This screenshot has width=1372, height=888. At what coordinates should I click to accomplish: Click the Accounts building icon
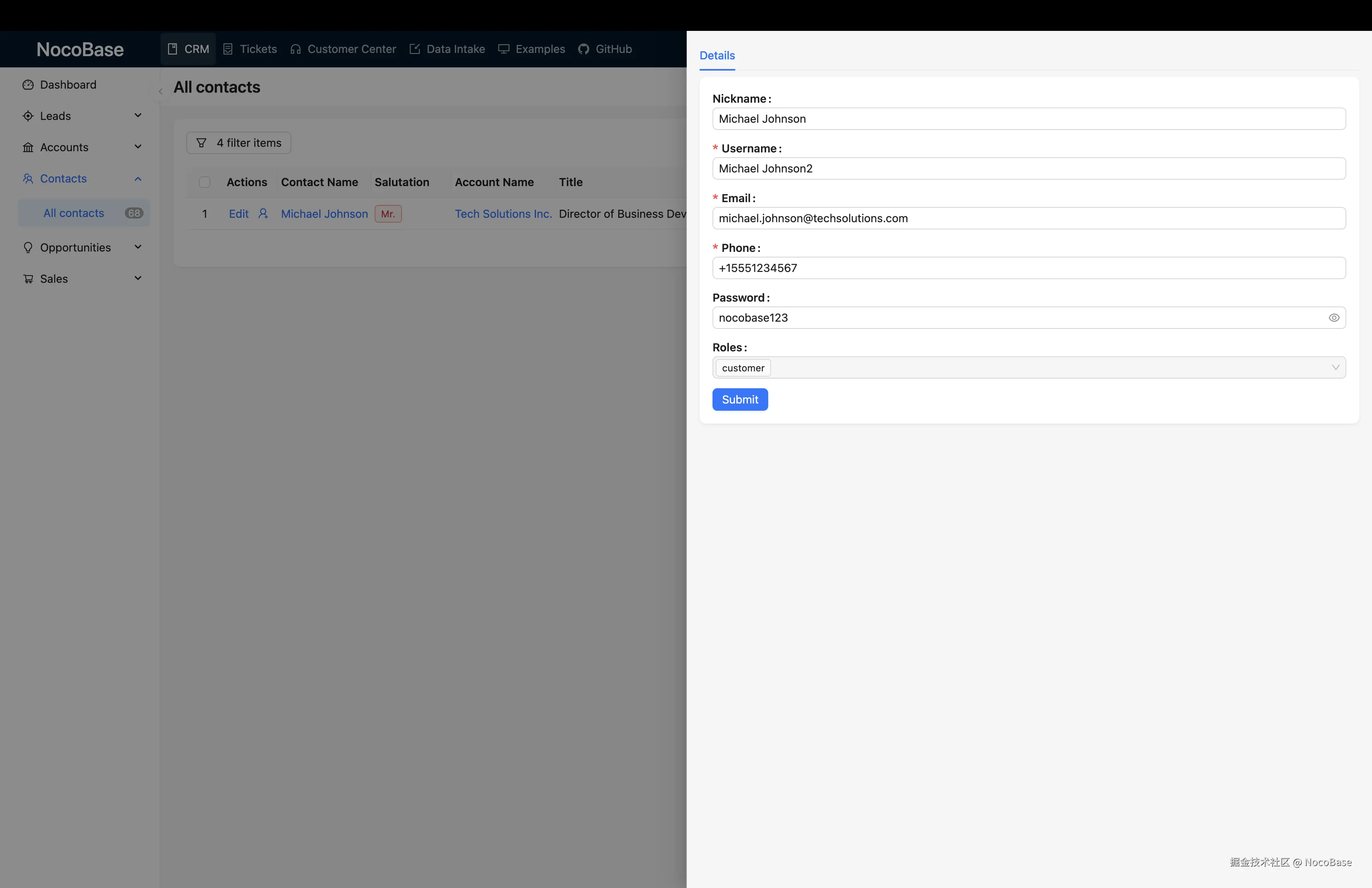tap(29, 147)
